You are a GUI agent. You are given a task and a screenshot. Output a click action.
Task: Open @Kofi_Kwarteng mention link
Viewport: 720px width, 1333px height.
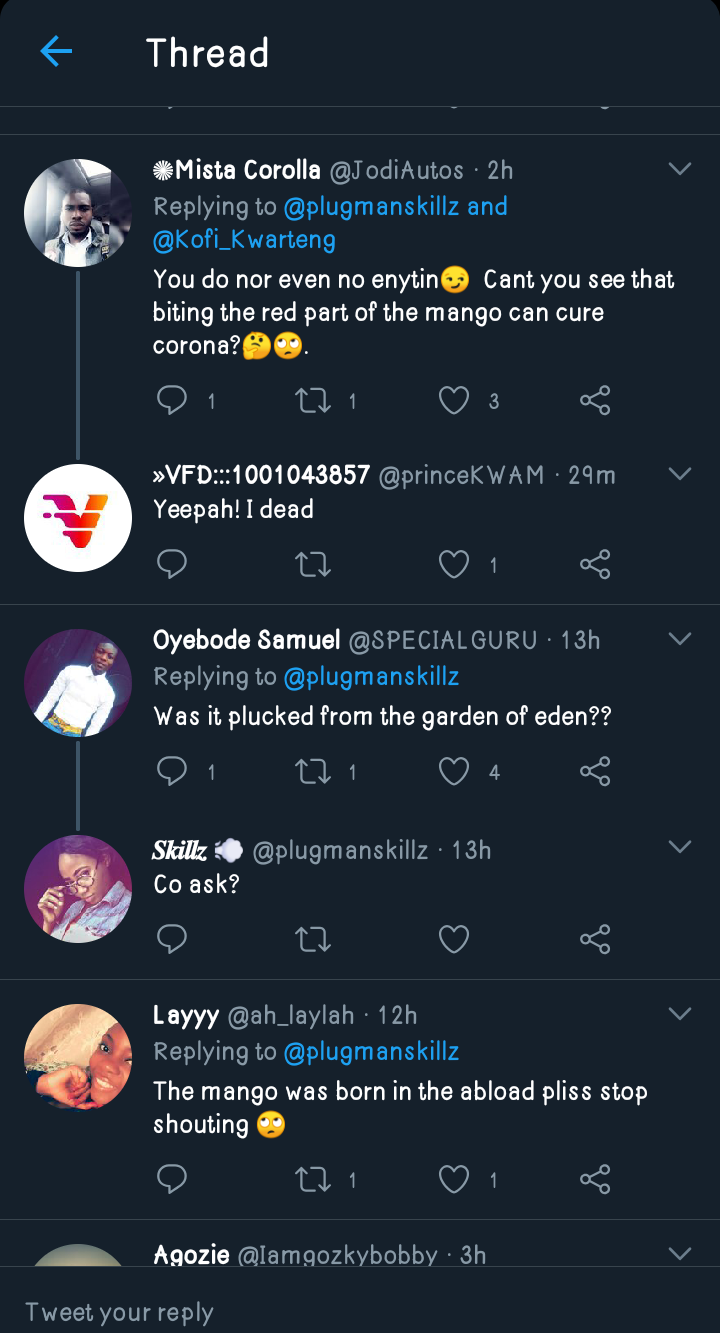(244, 240)
